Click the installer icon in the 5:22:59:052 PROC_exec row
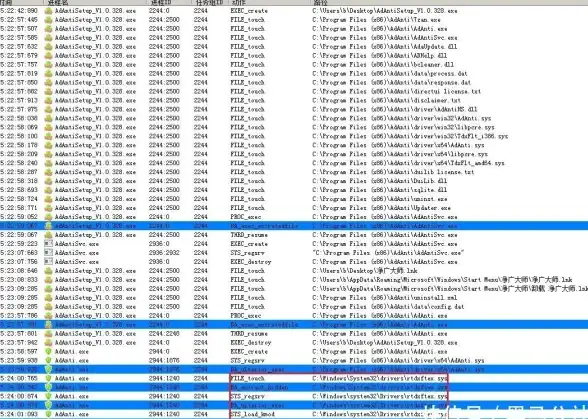This screenshot has height=419, width=588. click(x=48, y=217)
